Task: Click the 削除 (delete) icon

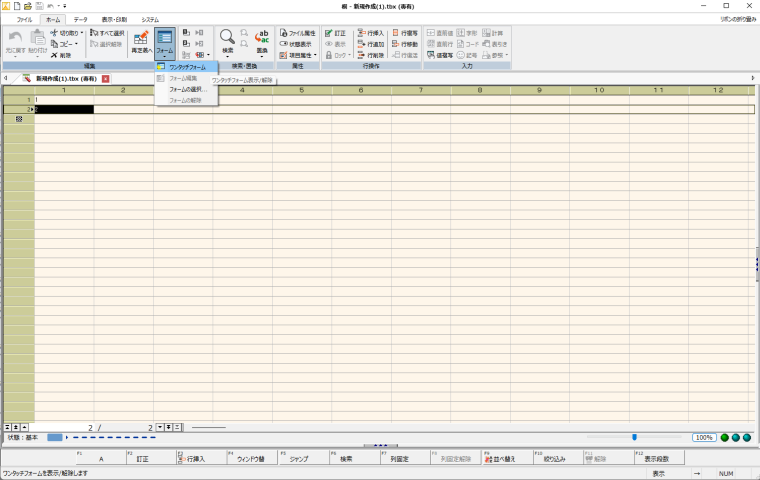Action: (x=60, y=55)
